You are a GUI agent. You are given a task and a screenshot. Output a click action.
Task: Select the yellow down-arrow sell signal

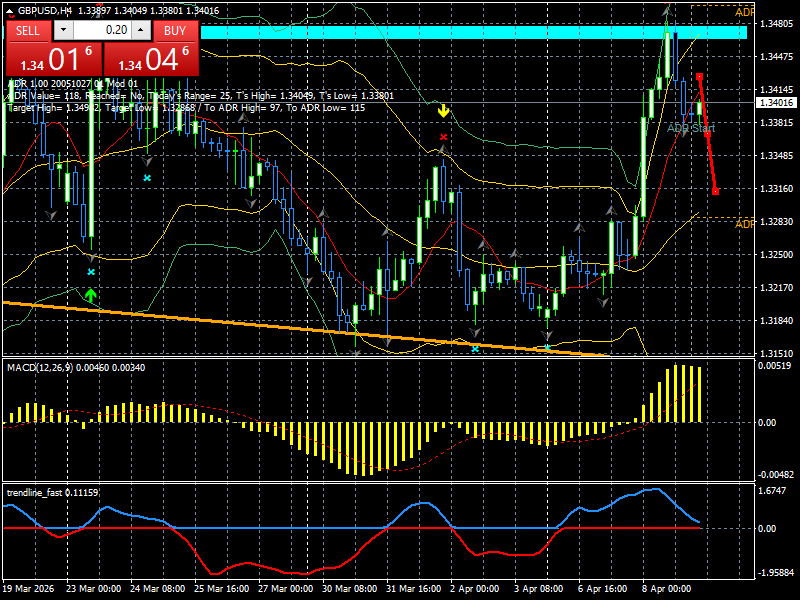[x=443, y=110]
